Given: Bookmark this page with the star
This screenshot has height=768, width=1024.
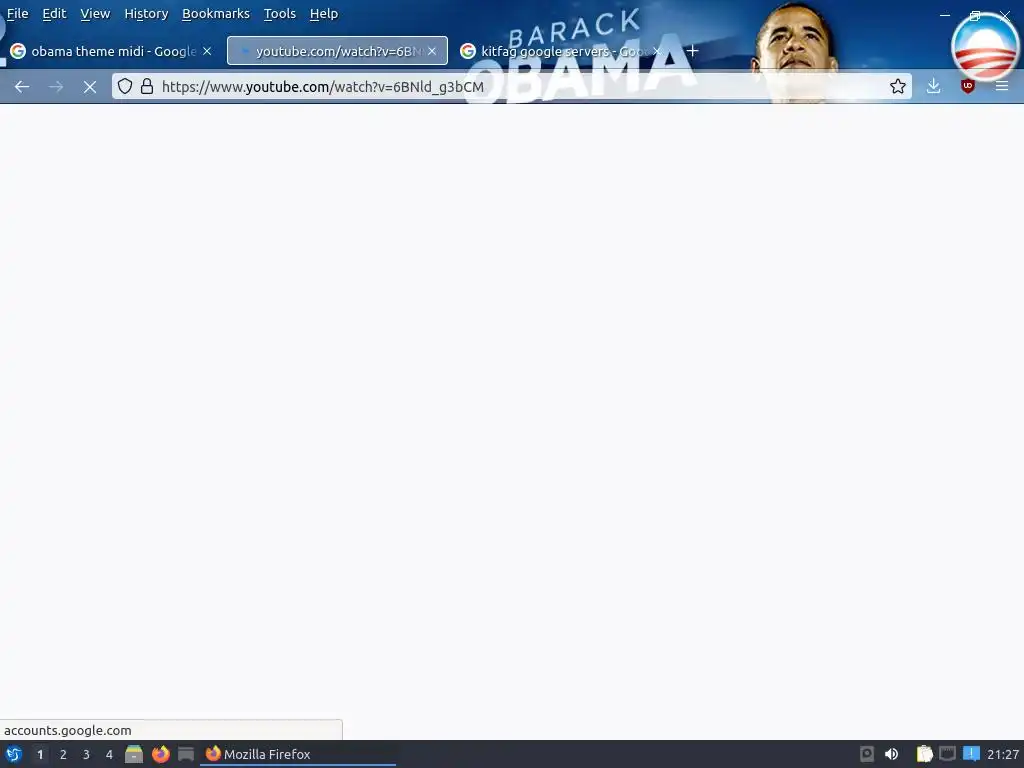Looking at the screenshot, I should click(x=897, y=86).
